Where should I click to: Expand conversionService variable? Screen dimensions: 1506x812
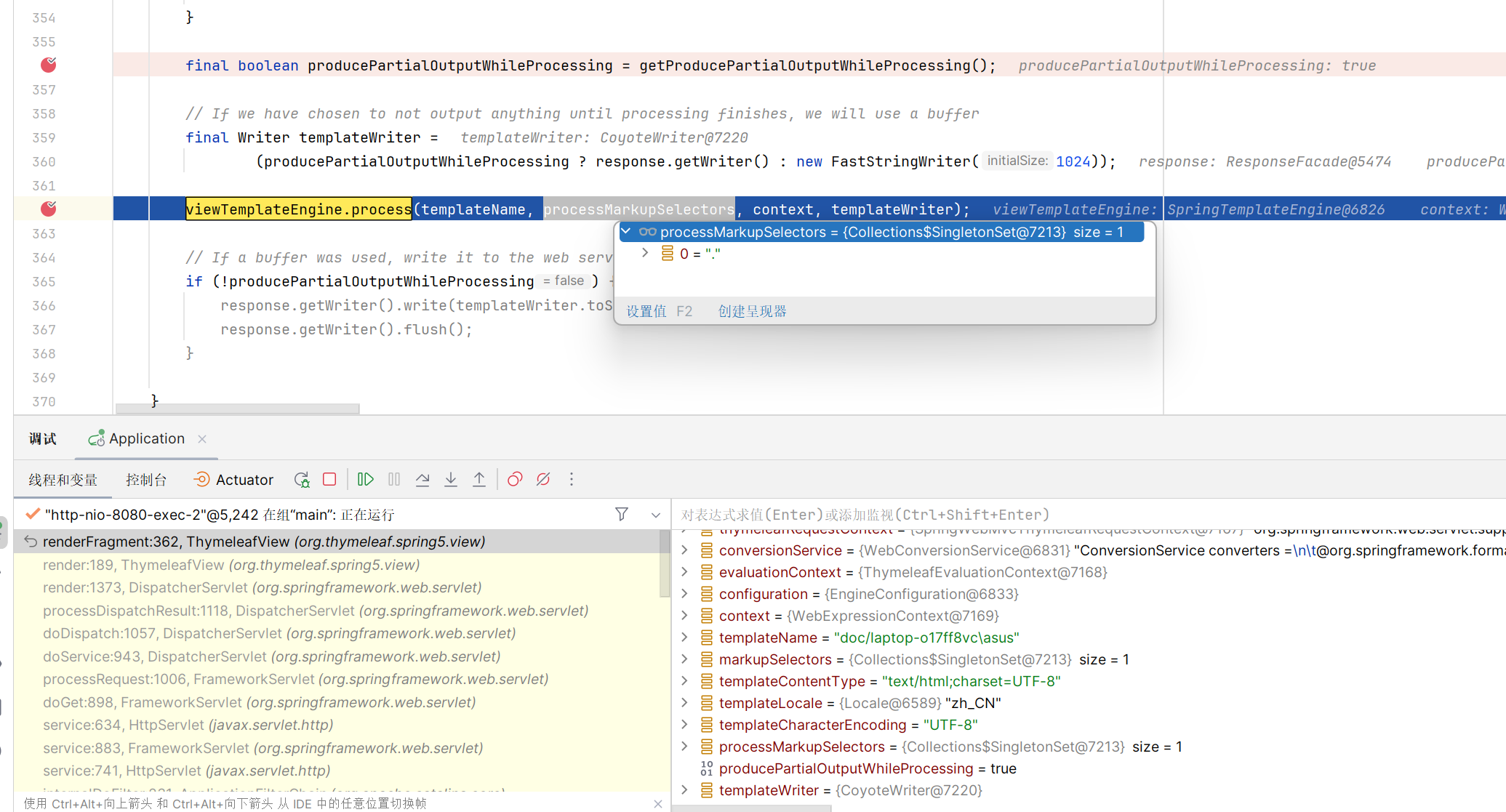684,550
